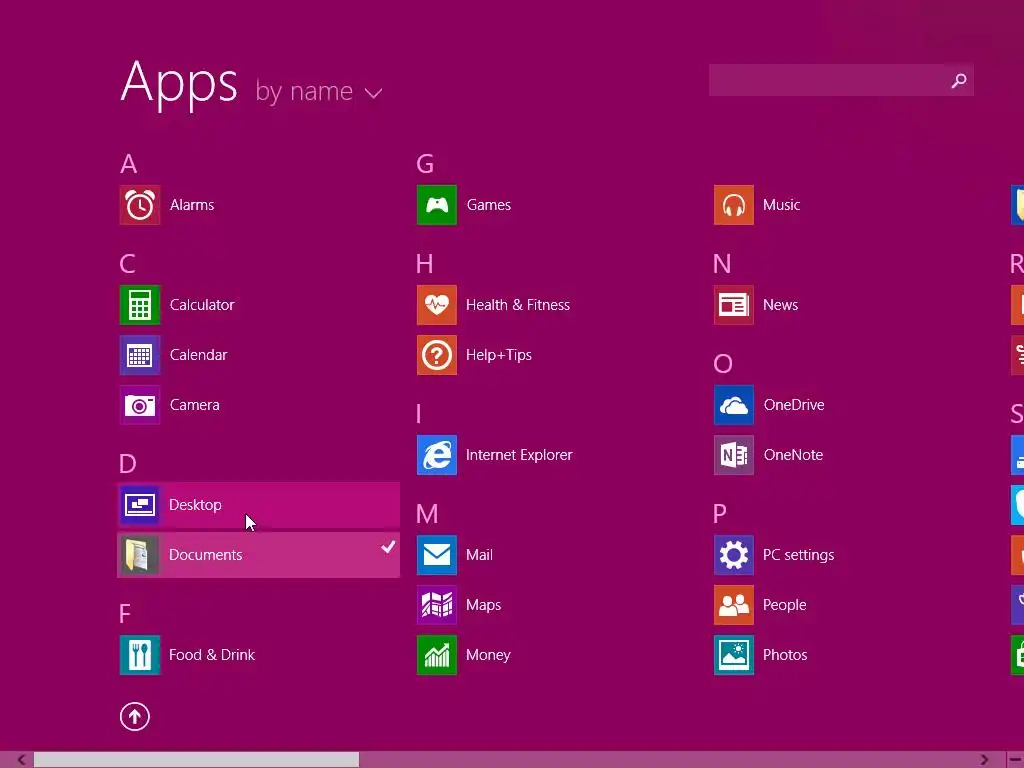
Task: Start the Camera app icon
Action: point(140,405)
